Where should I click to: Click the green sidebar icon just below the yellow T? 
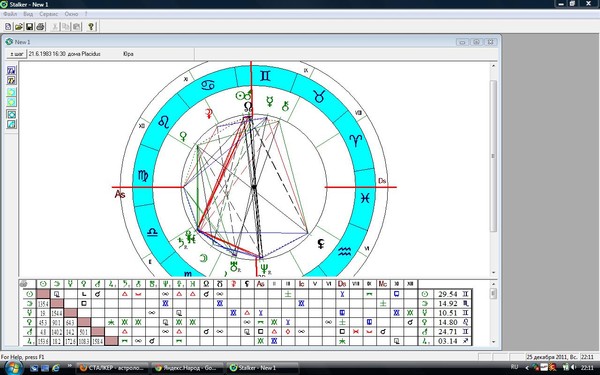pos(11,92)
